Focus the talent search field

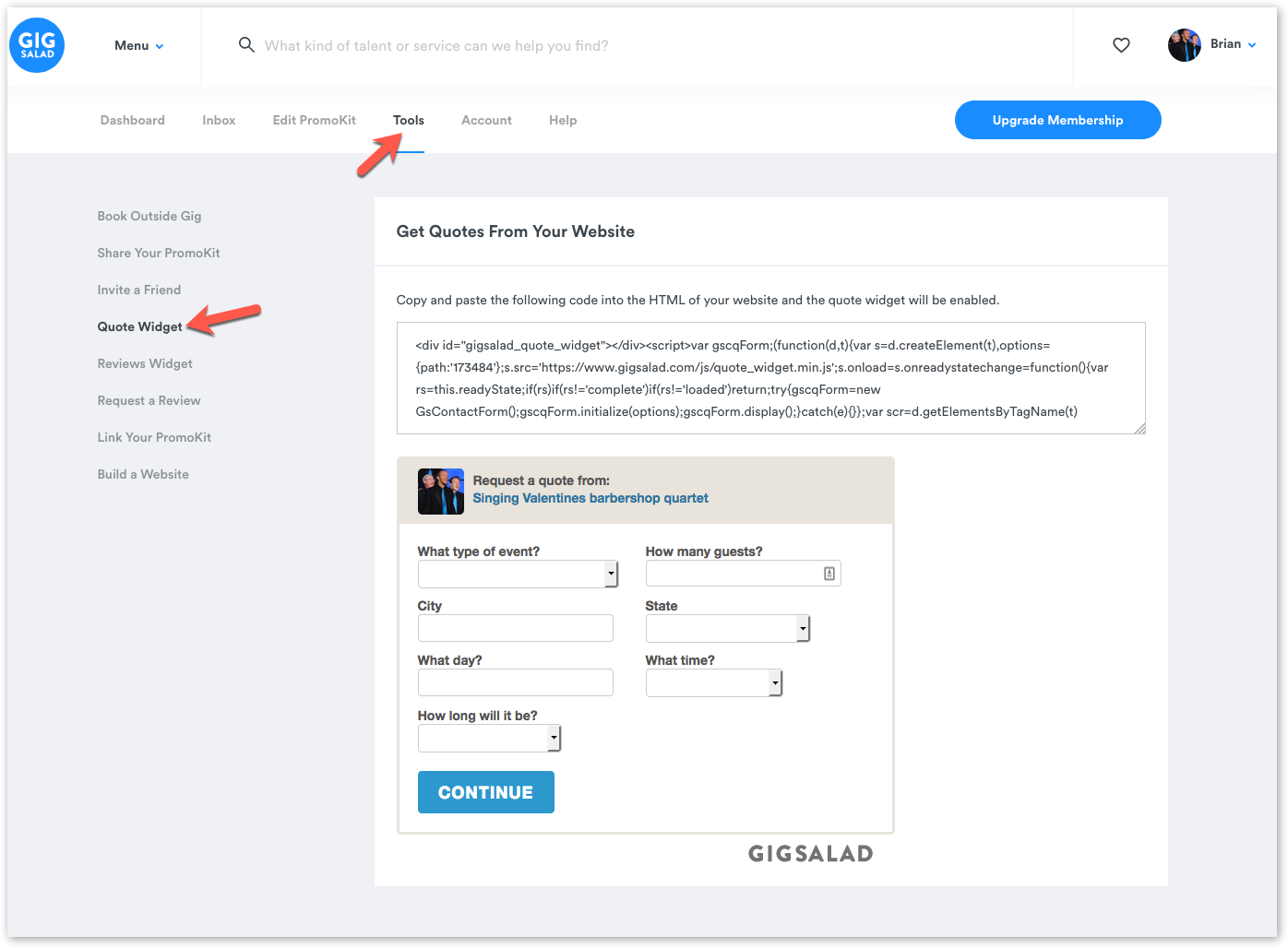(436, 45)
